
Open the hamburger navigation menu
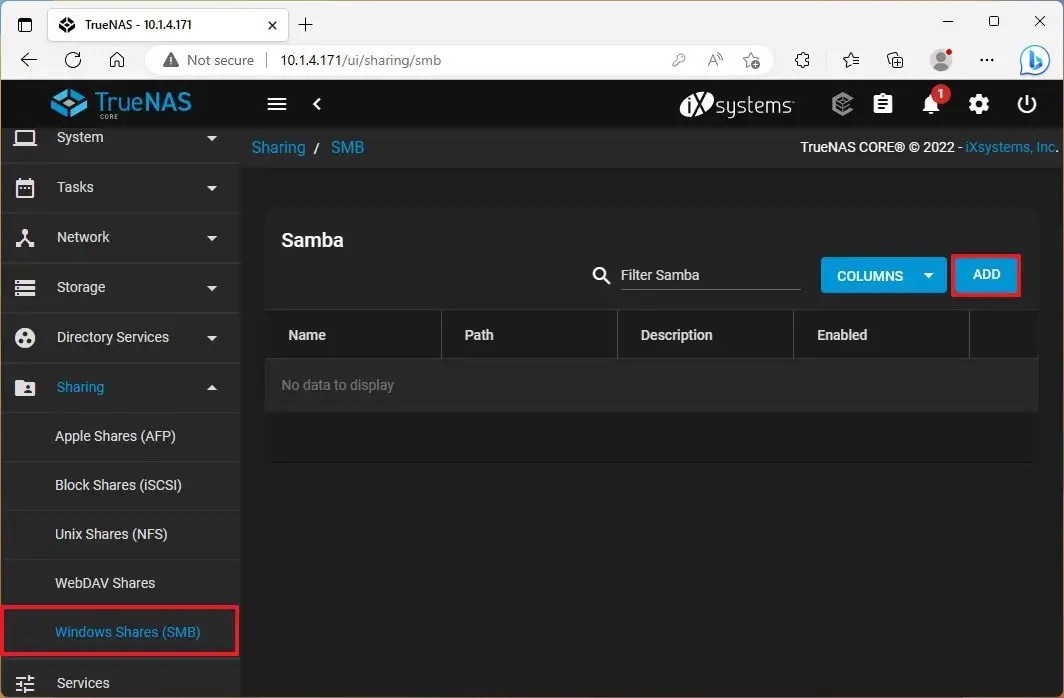[x=276, y=104]
